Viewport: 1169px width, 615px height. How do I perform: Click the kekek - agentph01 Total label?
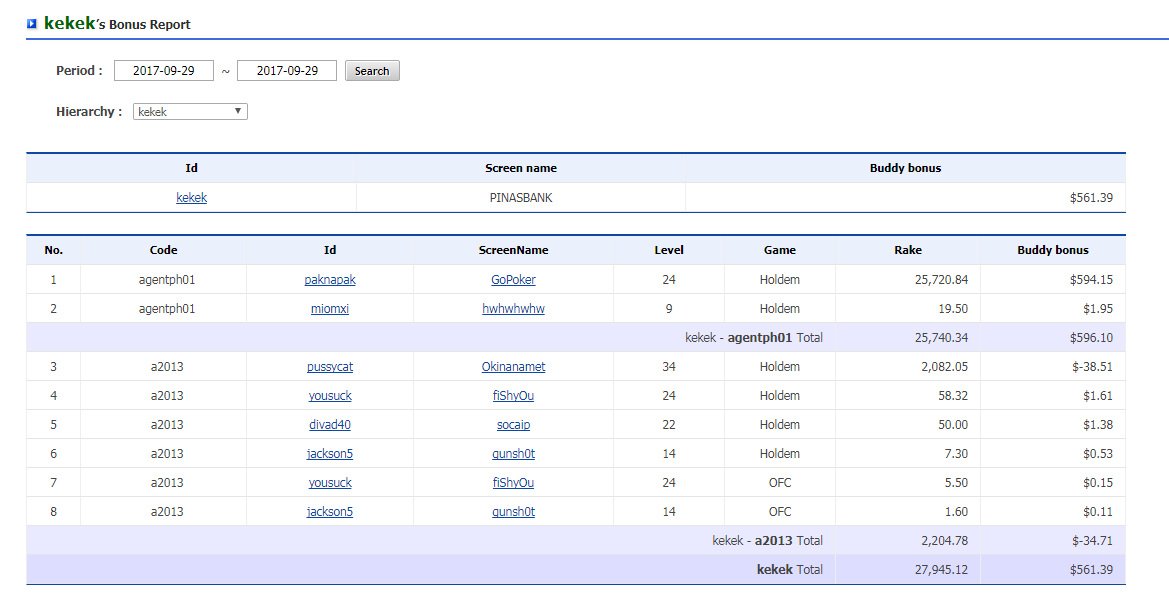point(754,338)
